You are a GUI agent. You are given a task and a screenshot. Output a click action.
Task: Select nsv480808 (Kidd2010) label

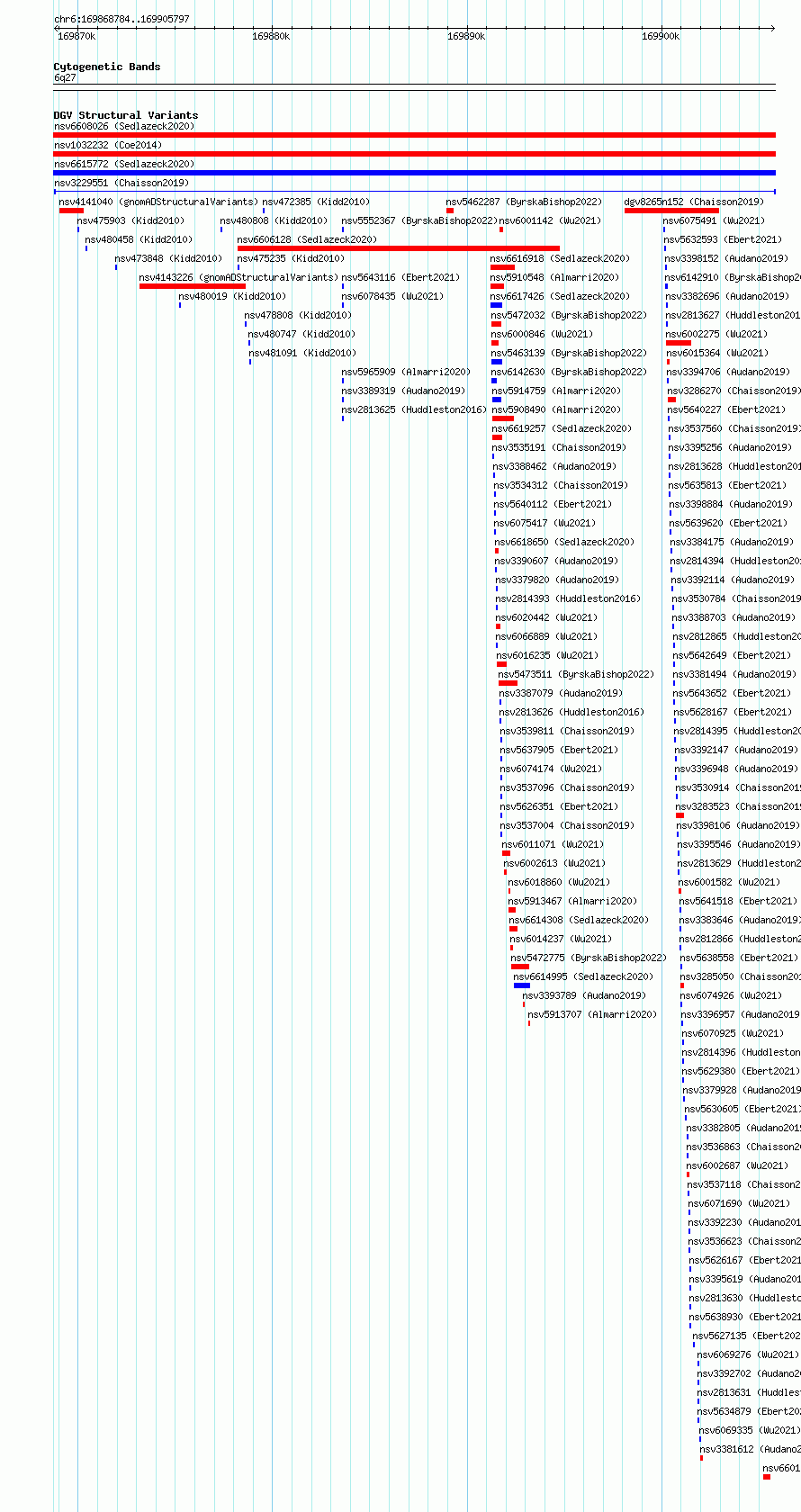pyautogui.click(x=274, y=220)
